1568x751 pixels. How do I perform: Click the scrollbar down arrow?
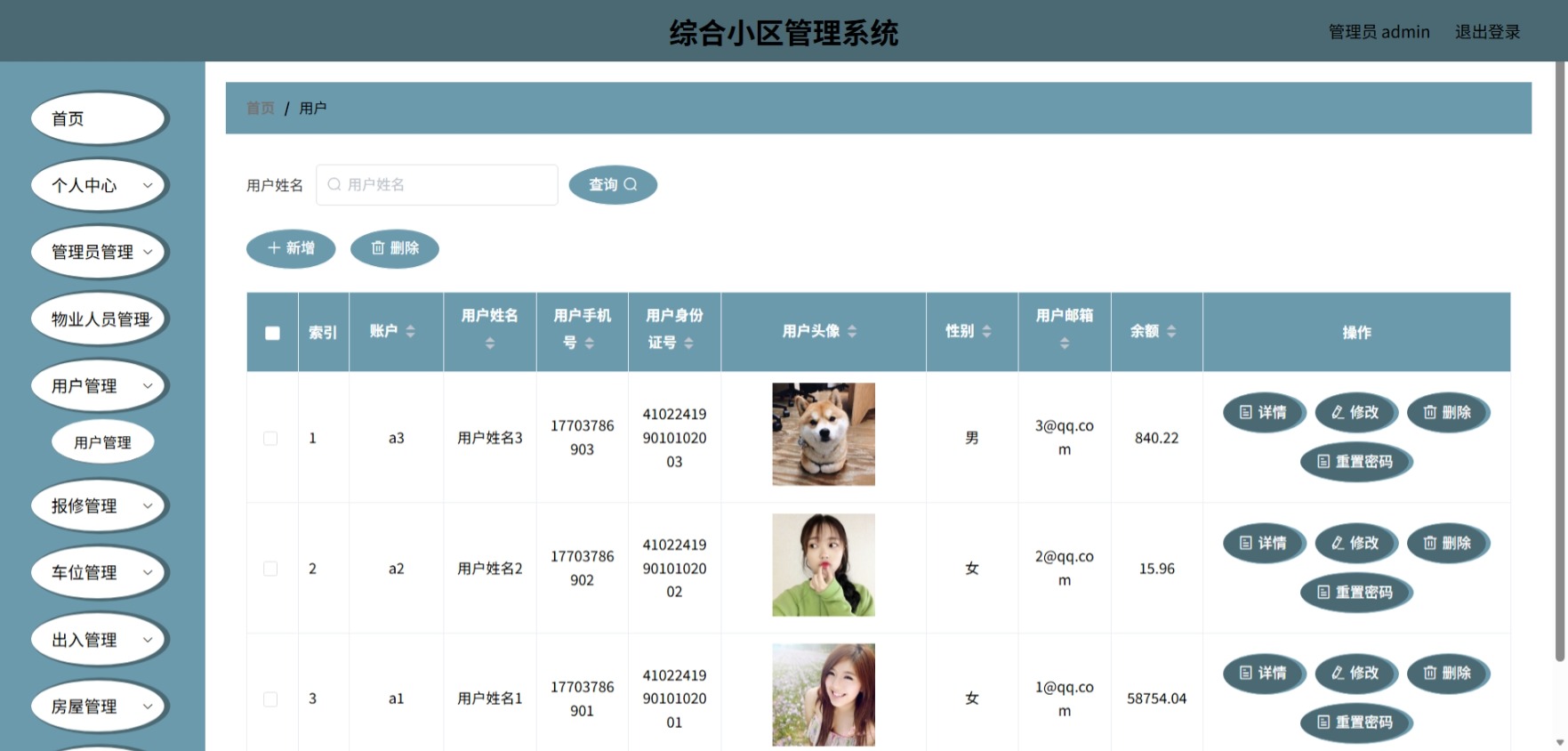(1560, 741)
